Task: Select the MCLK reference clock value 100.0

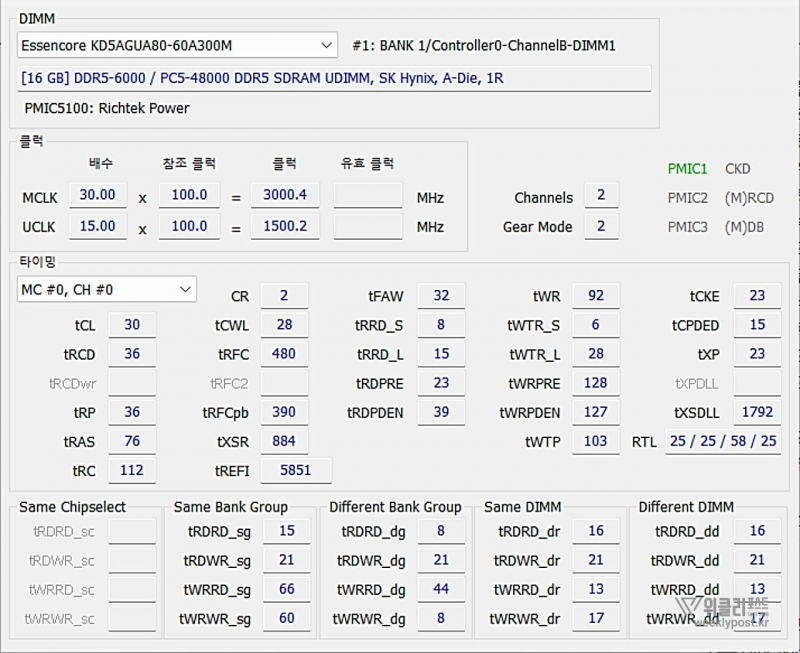Action: 189,195
